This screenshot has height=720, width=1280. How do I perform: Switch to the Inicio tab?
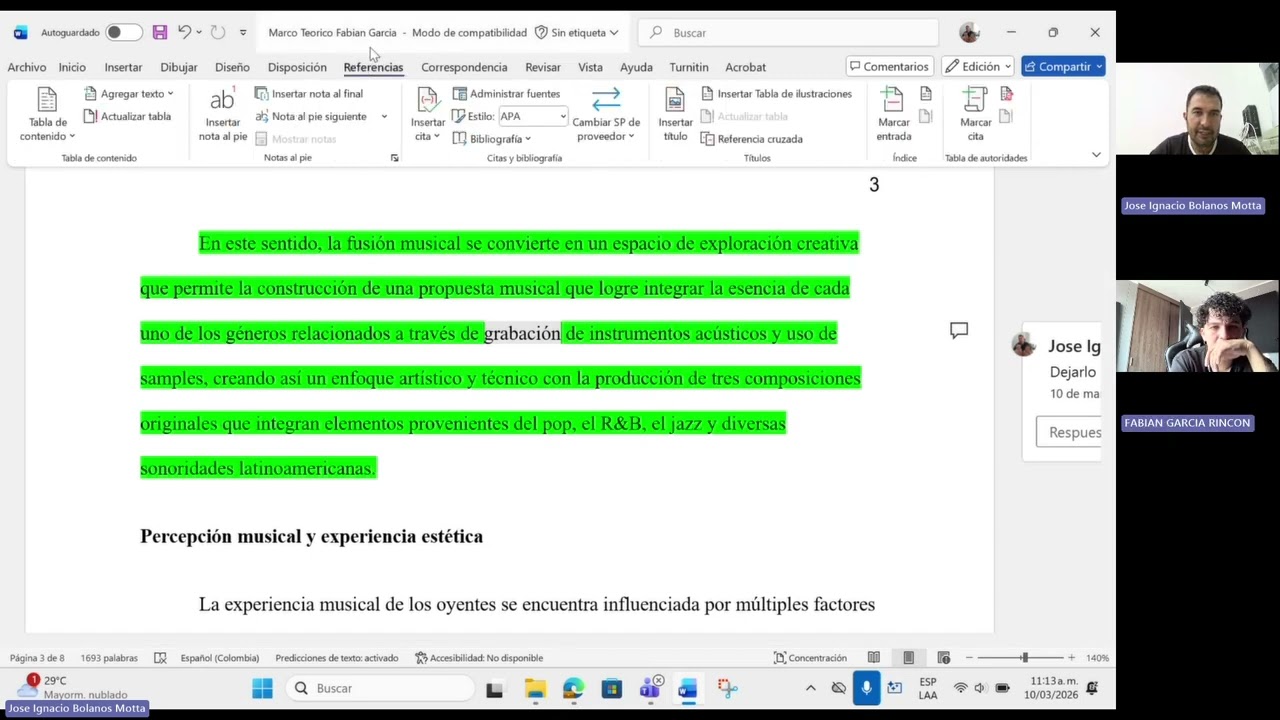[72, 67]
